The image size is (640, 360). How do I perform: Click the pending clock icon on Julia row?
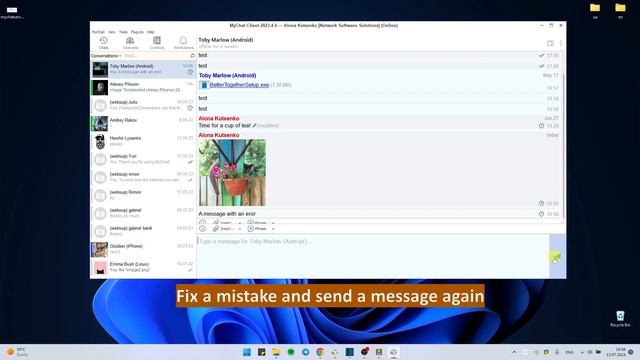tap(190, 108)
